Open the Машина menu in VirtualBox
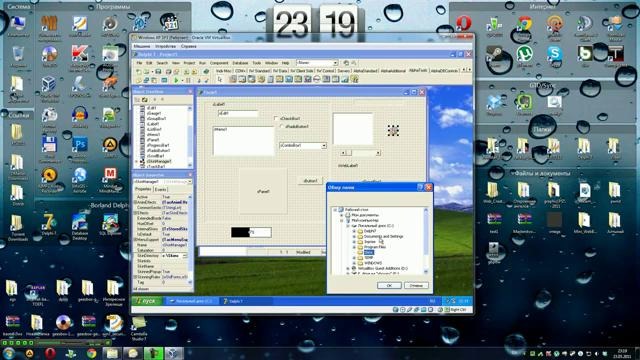Image resolution: width=640 pixels, height=360 pixels. coord(142,46)
